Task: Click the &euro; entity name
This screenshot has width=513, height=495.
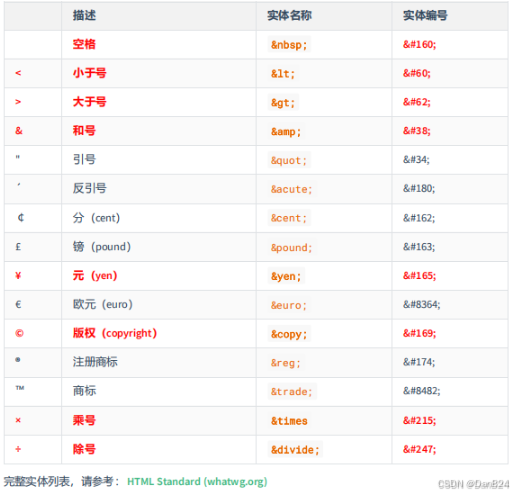Action: 289,305
